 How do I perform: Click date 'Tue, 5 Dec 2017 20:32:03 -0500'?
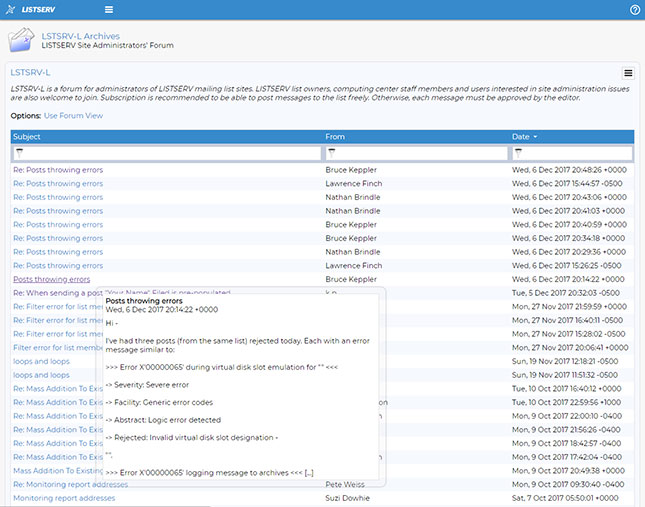pyautogui.click(x=566, y=293)
